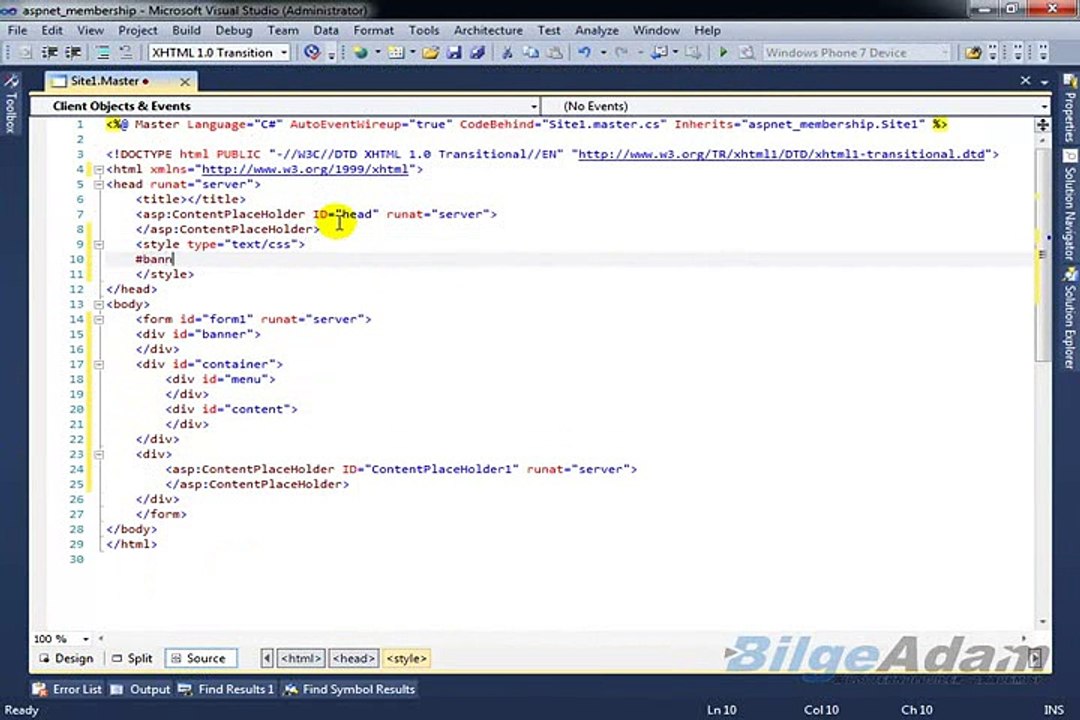Click the Copy icon

tap(531, 52)
